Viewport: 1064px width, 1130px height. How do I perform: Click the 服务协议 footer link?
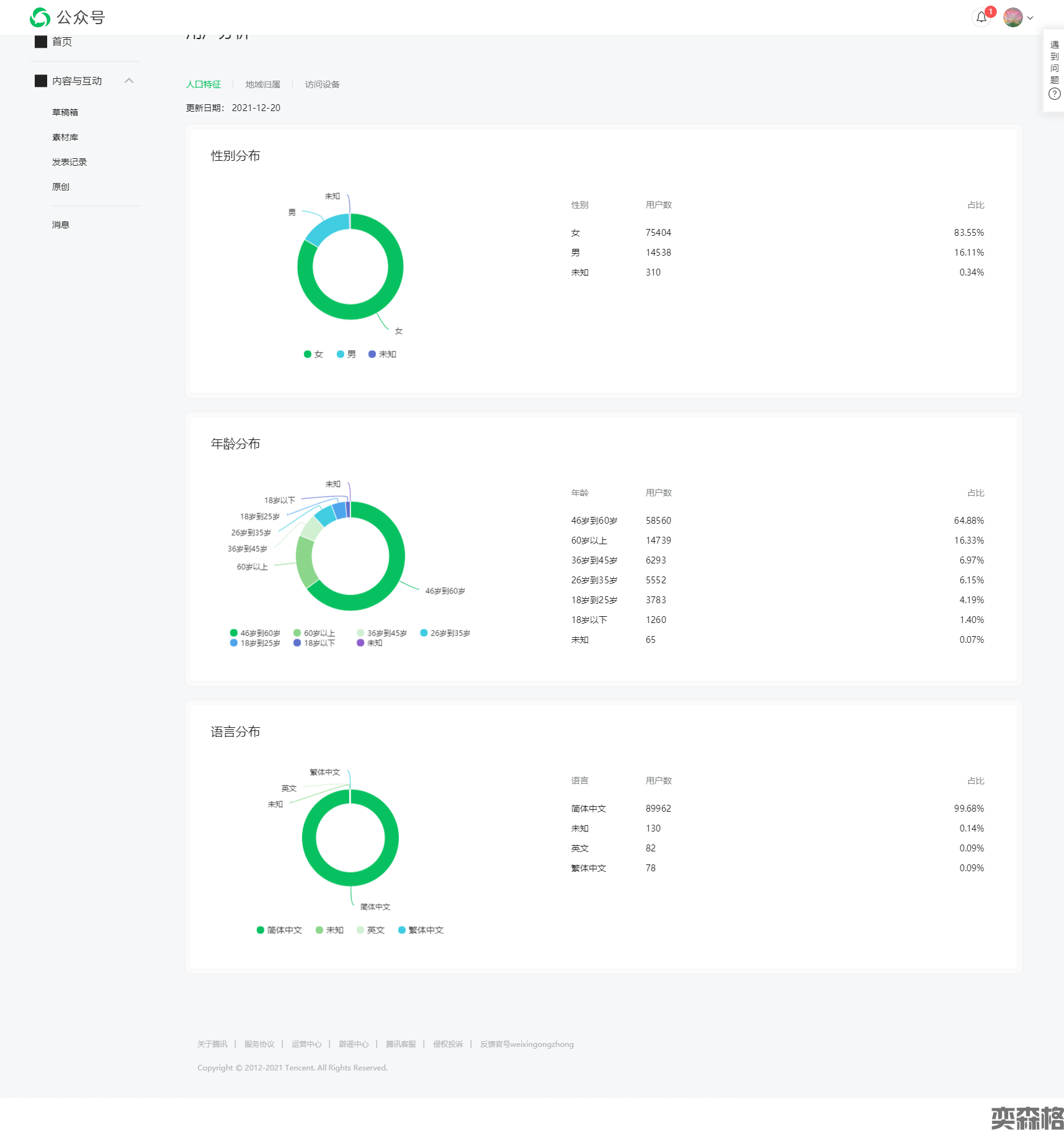259,1044
